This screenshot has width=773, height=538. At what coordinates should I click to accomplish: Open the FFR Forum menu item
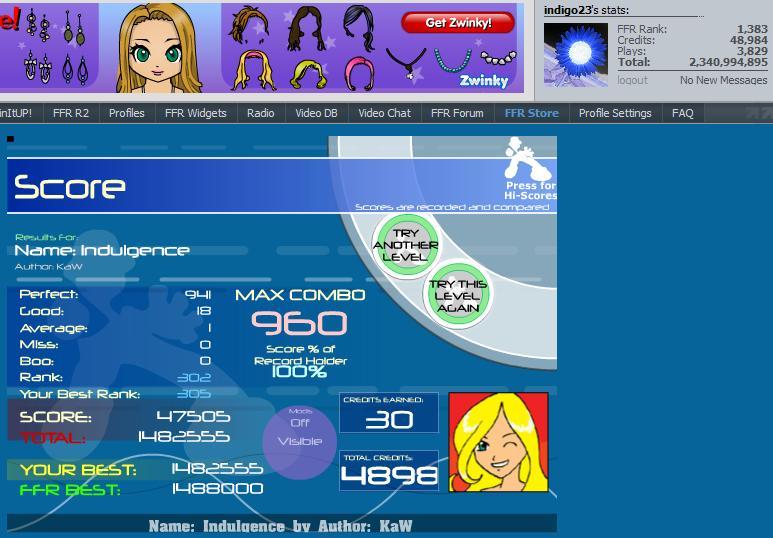[x=457, y=113]
